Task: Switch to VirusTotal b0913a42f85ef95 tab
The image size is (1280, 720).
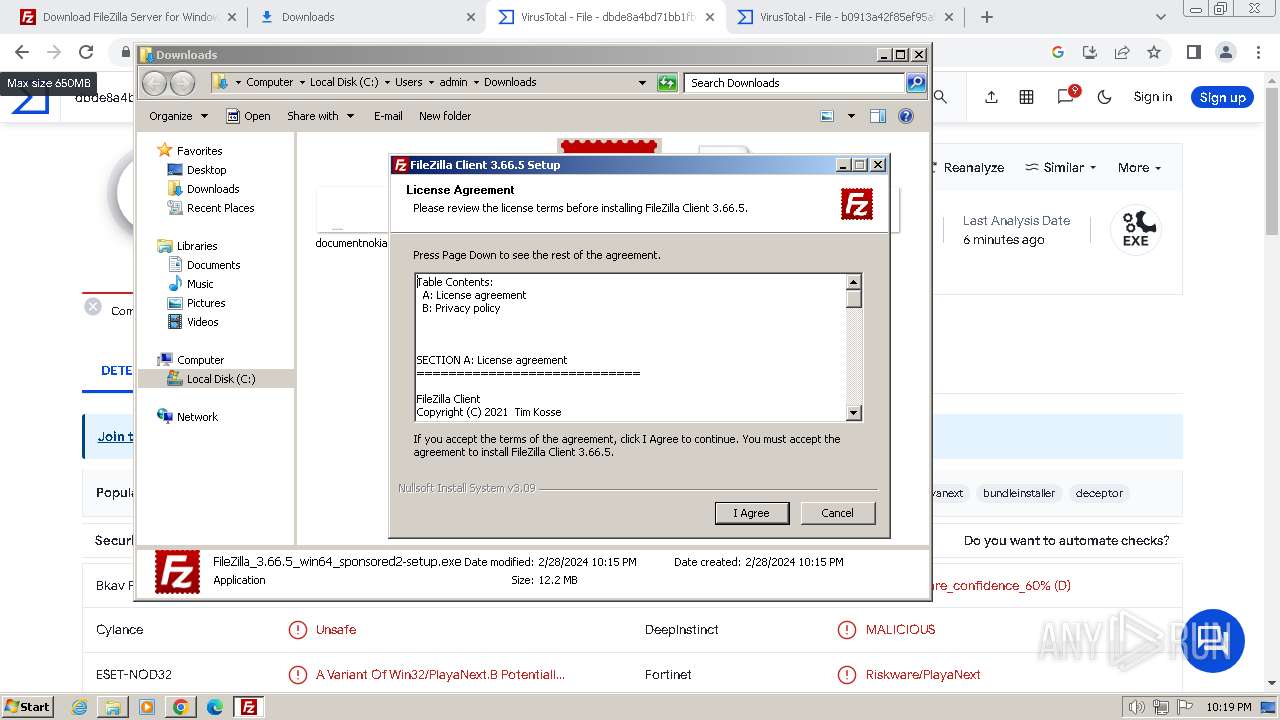Action: [846, 17]
